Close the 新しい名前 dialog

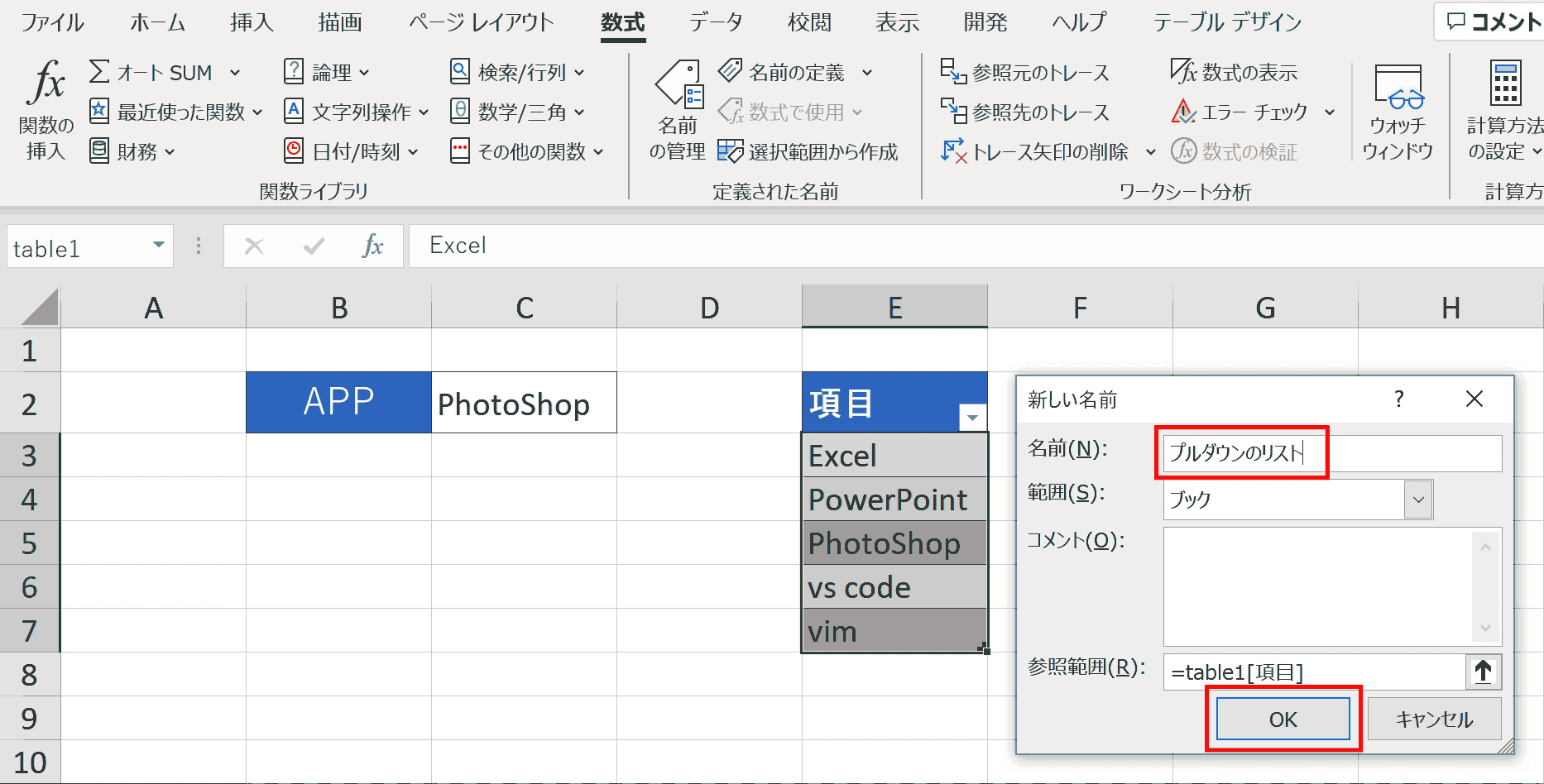(x=1474, y=399)
